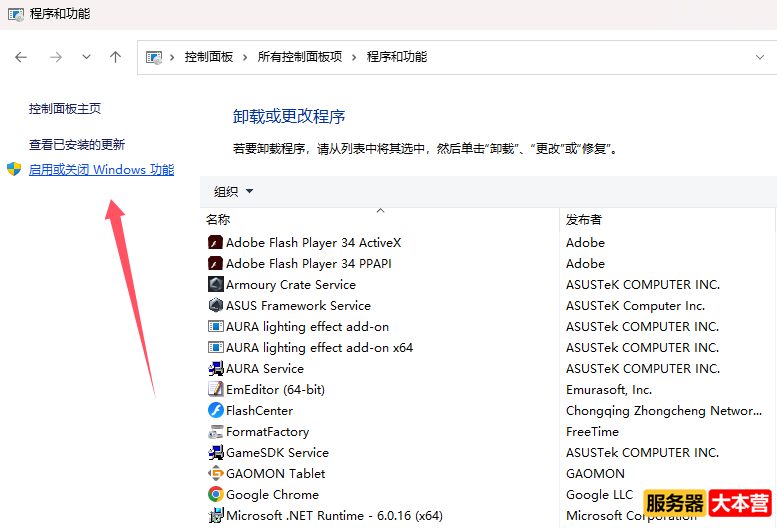Open 查看已安装的更新 link
The width and height of the screenshot is (777, 528).
[77, 145]
